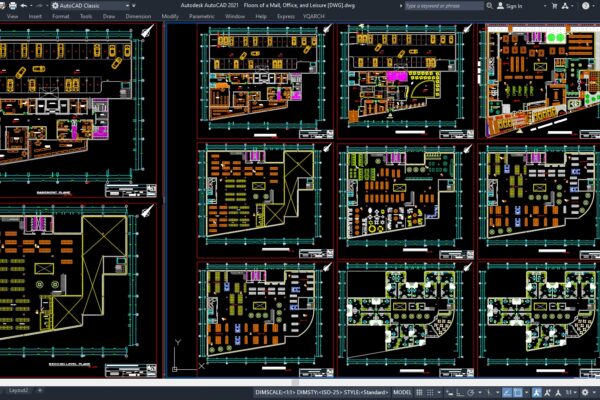
Task: Toggle snap mode dotted grid icon
Action: tap(430, 392)
